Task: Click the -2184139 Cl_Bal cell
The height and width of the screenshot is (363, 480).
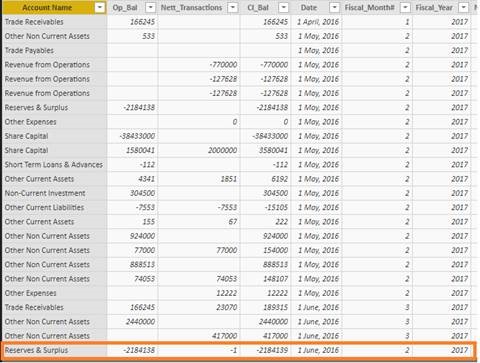Action: (x=265, y=350)
